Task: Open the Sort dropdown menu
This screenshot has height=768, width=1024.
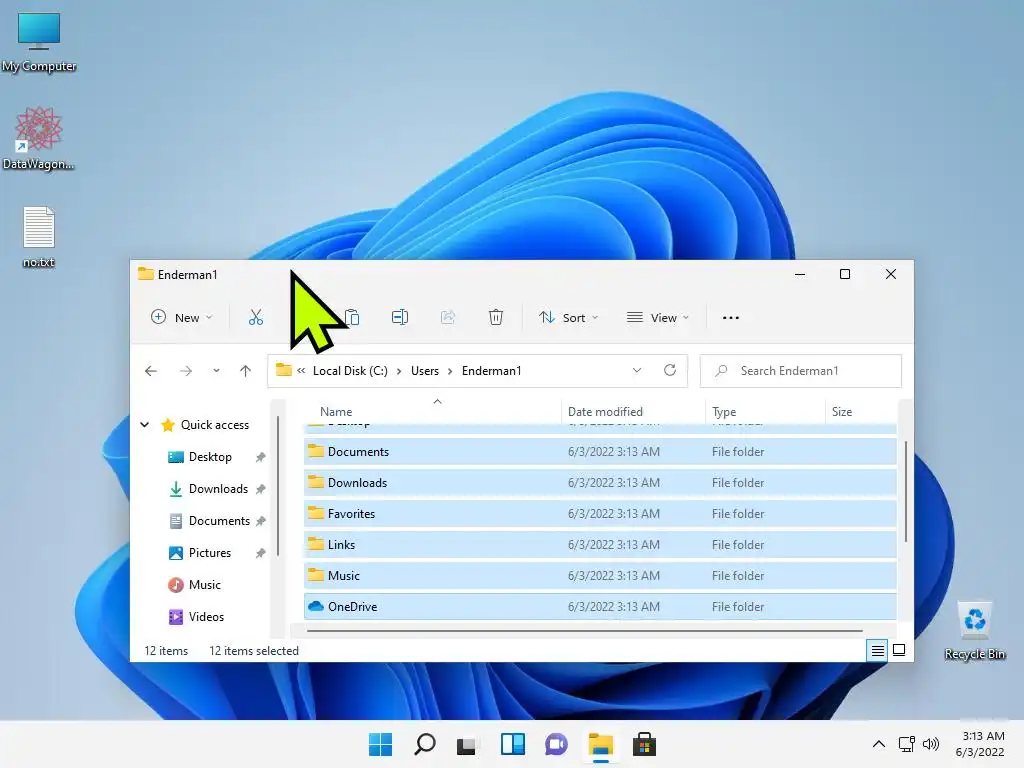Action: [x=568, y=317]
